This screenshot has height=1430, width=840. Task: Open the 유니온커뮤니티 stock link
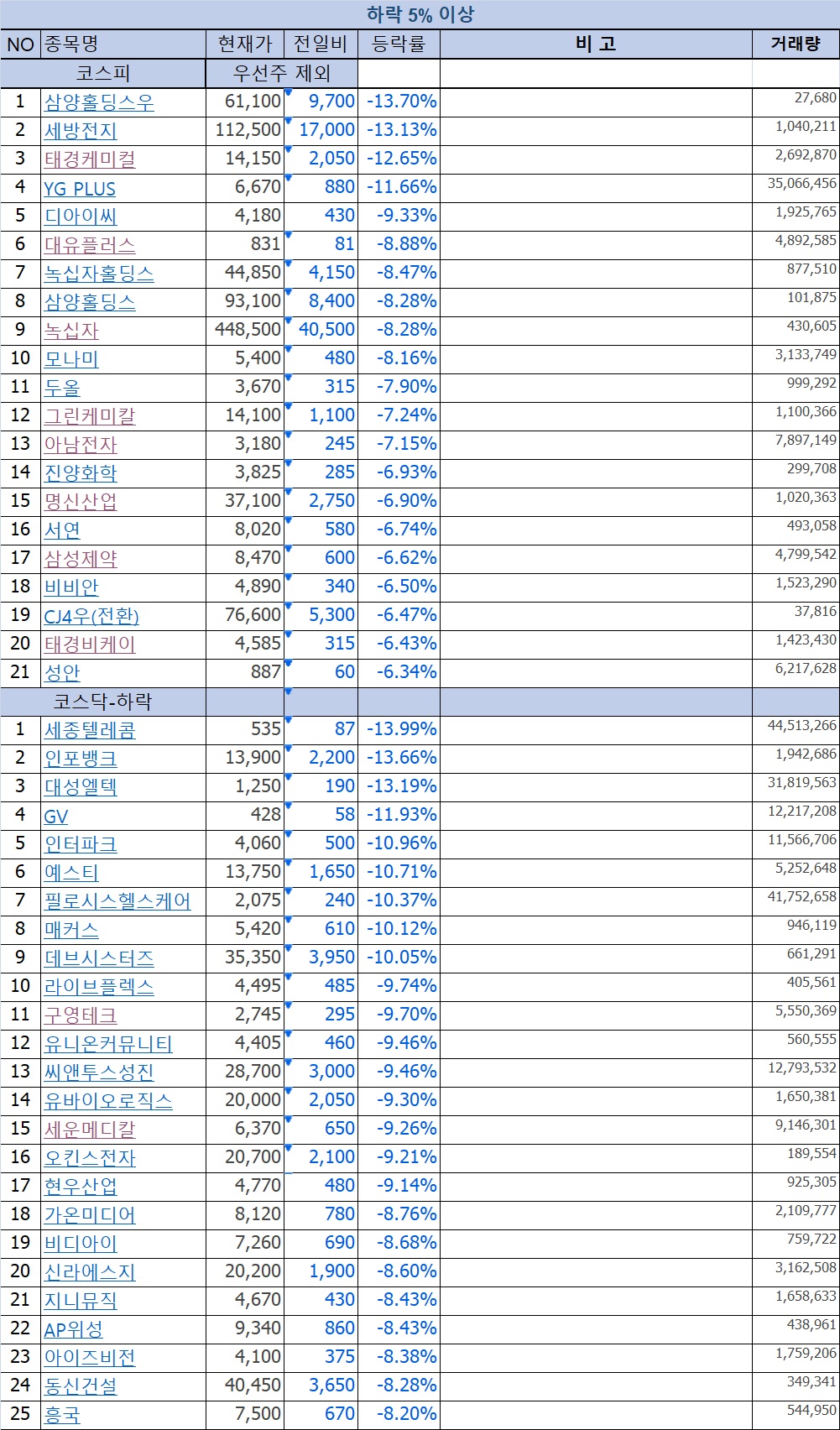[108, 1044]
